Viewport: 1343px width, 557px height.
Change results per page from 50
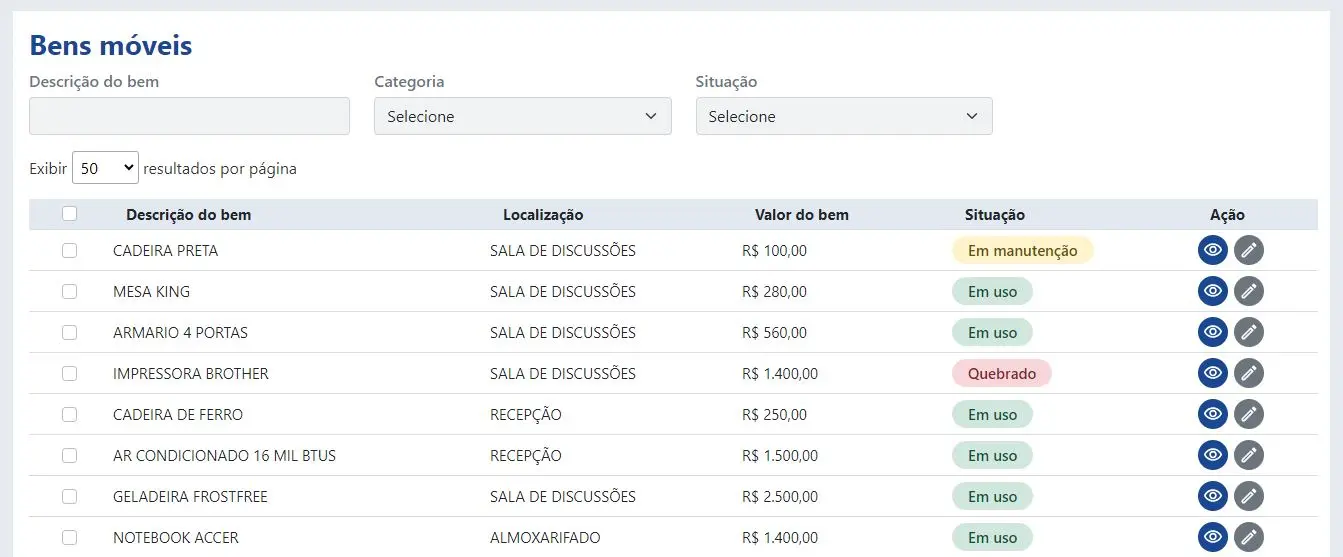tap(105, 169)
